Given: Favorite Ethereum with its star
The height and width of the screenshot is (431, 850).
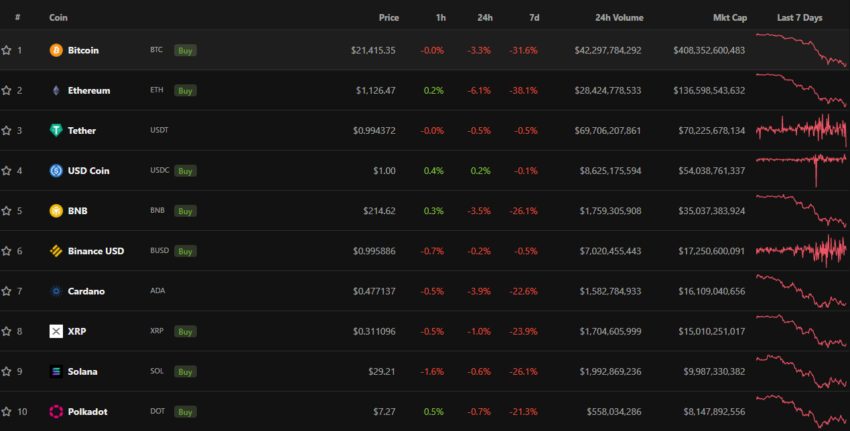Looking at the screenshot, I should [7, 91].
